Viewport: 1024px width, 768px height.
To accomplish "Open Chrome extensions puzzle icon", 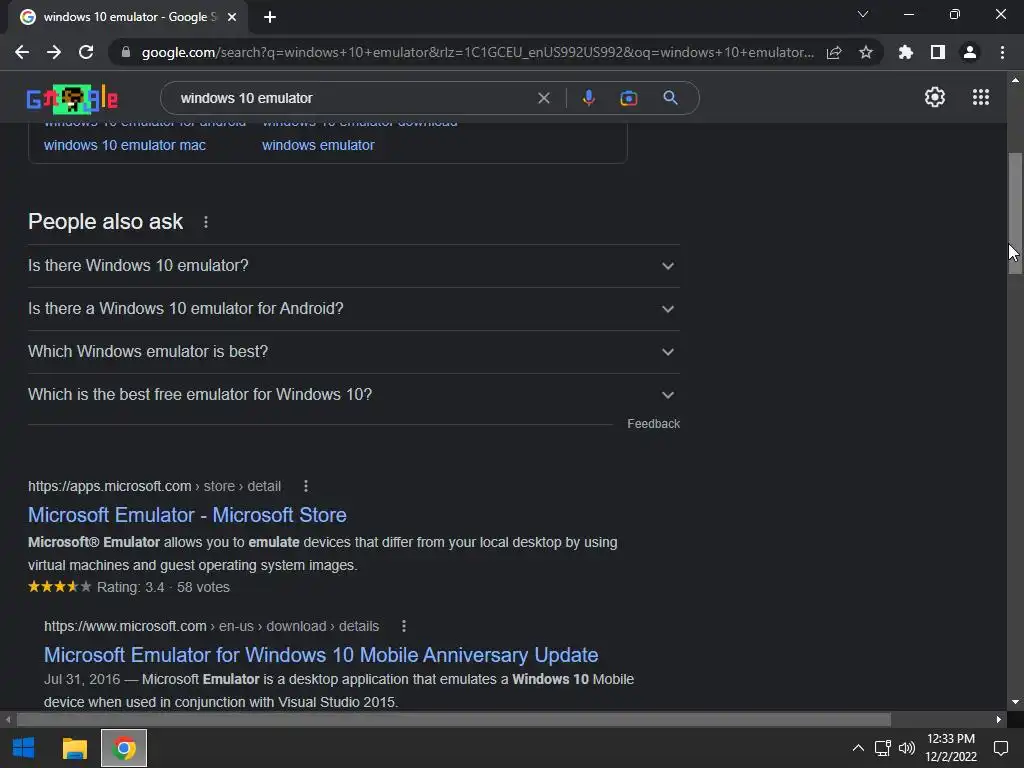I will pyautogui.click(x=906, y=52).
